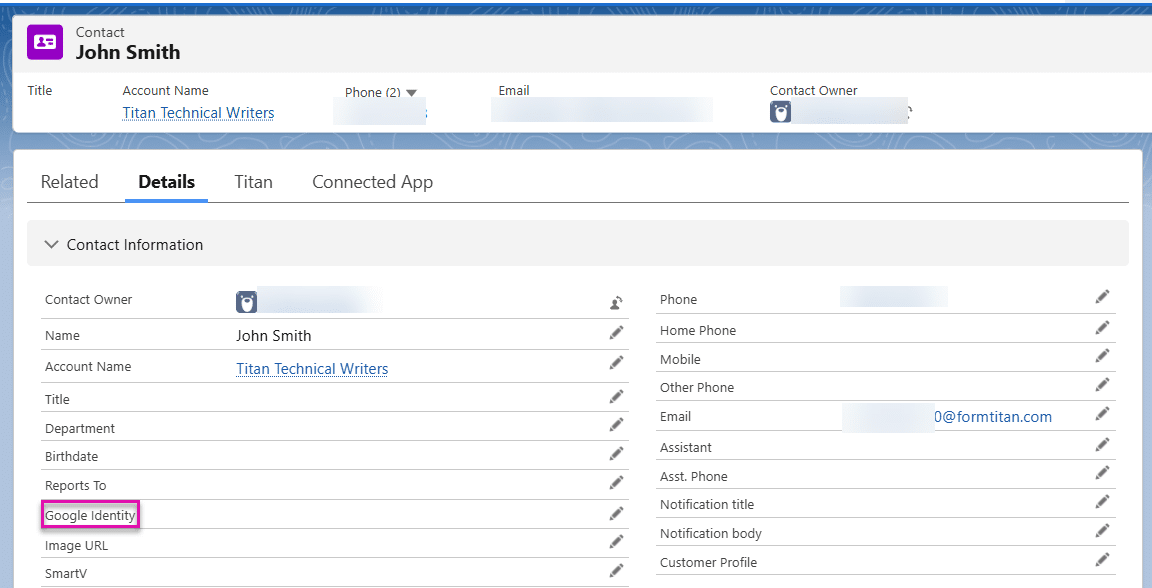Viewport: 1152px width, 588px height.
Task: Switch to the Related tab
Action: point(69,182)
